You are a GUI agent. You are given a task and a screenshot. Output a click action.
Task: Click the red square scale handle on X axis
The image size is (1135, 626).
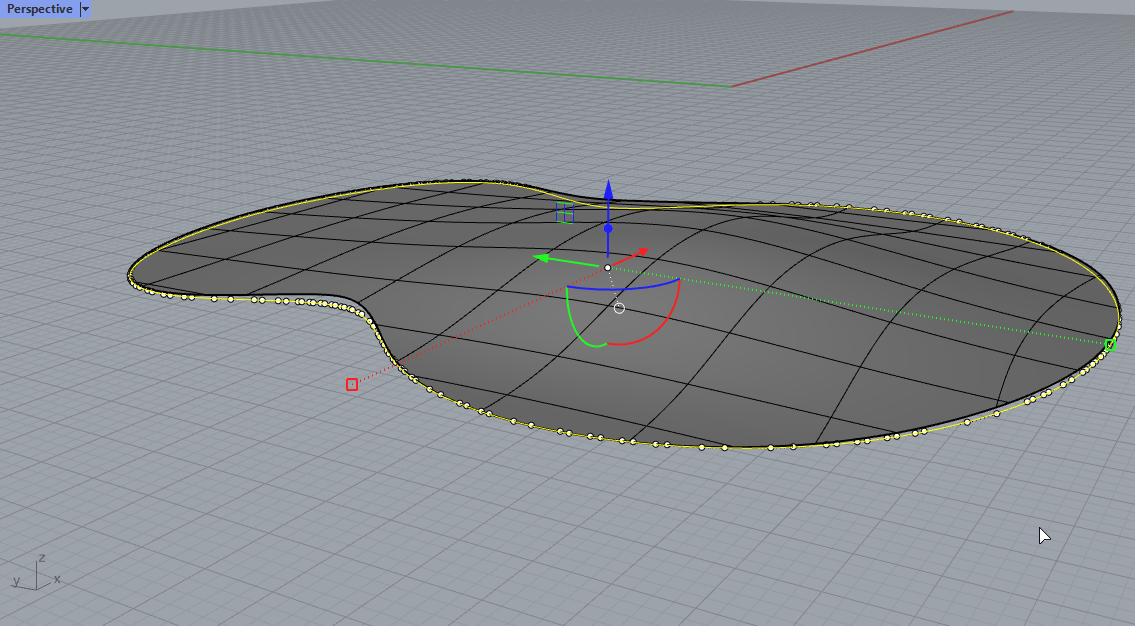[350, 383]
